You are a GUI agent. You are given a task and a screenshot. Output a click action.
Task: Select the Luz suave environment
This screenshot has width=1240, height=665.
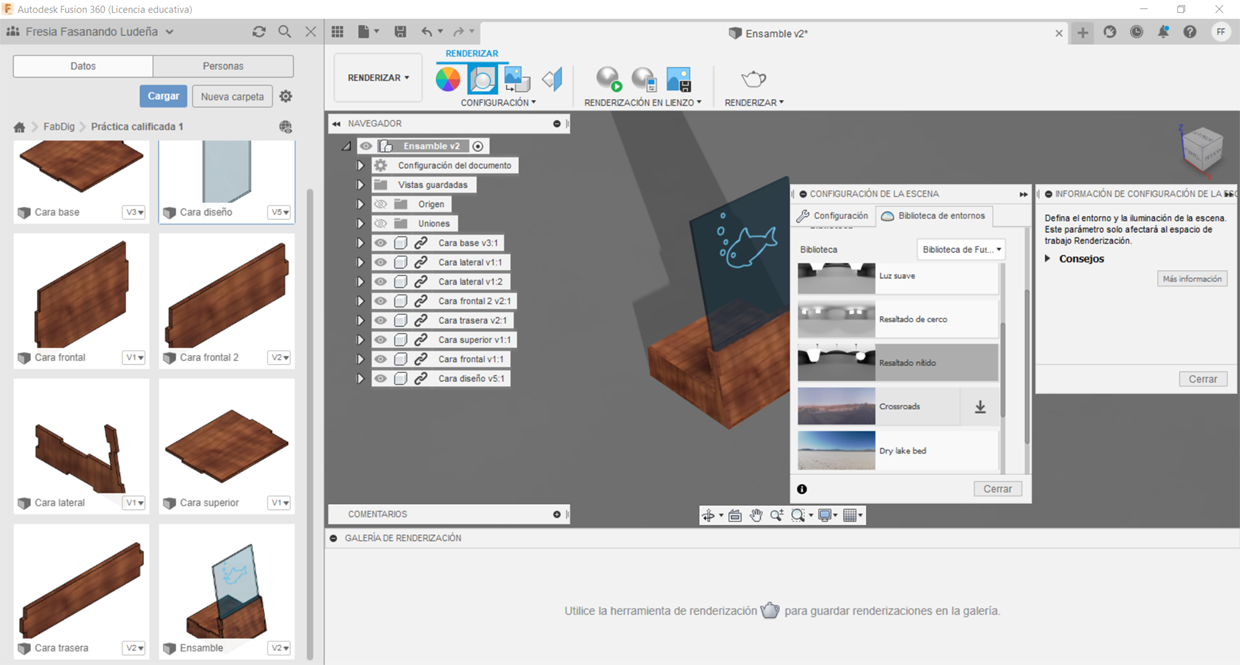click(x=898, y=277)
